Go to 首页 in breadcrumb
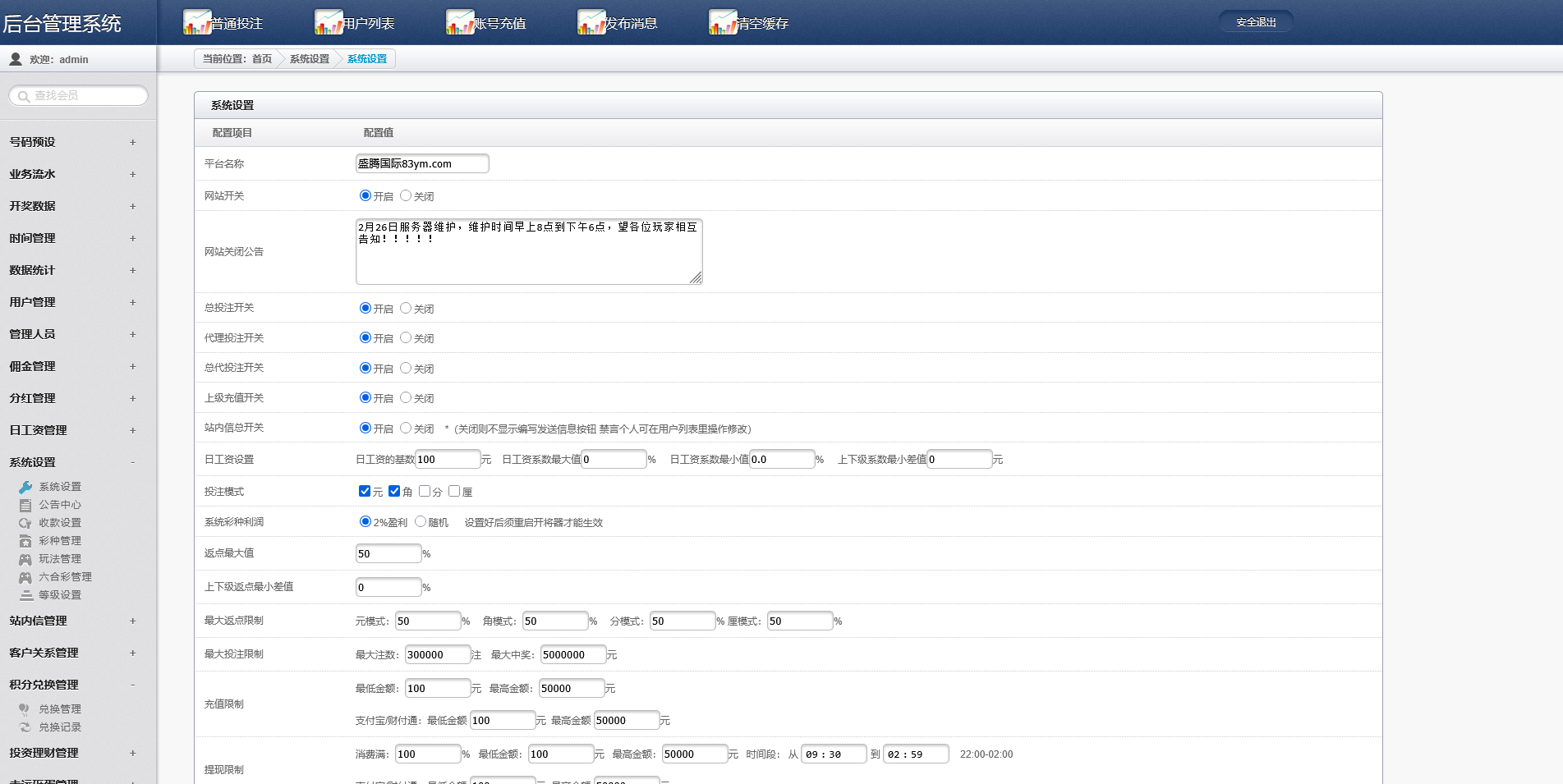Image resolution: width=1563 pixels, height=784 pixels. pyautogui.click(x=262, y=59)
